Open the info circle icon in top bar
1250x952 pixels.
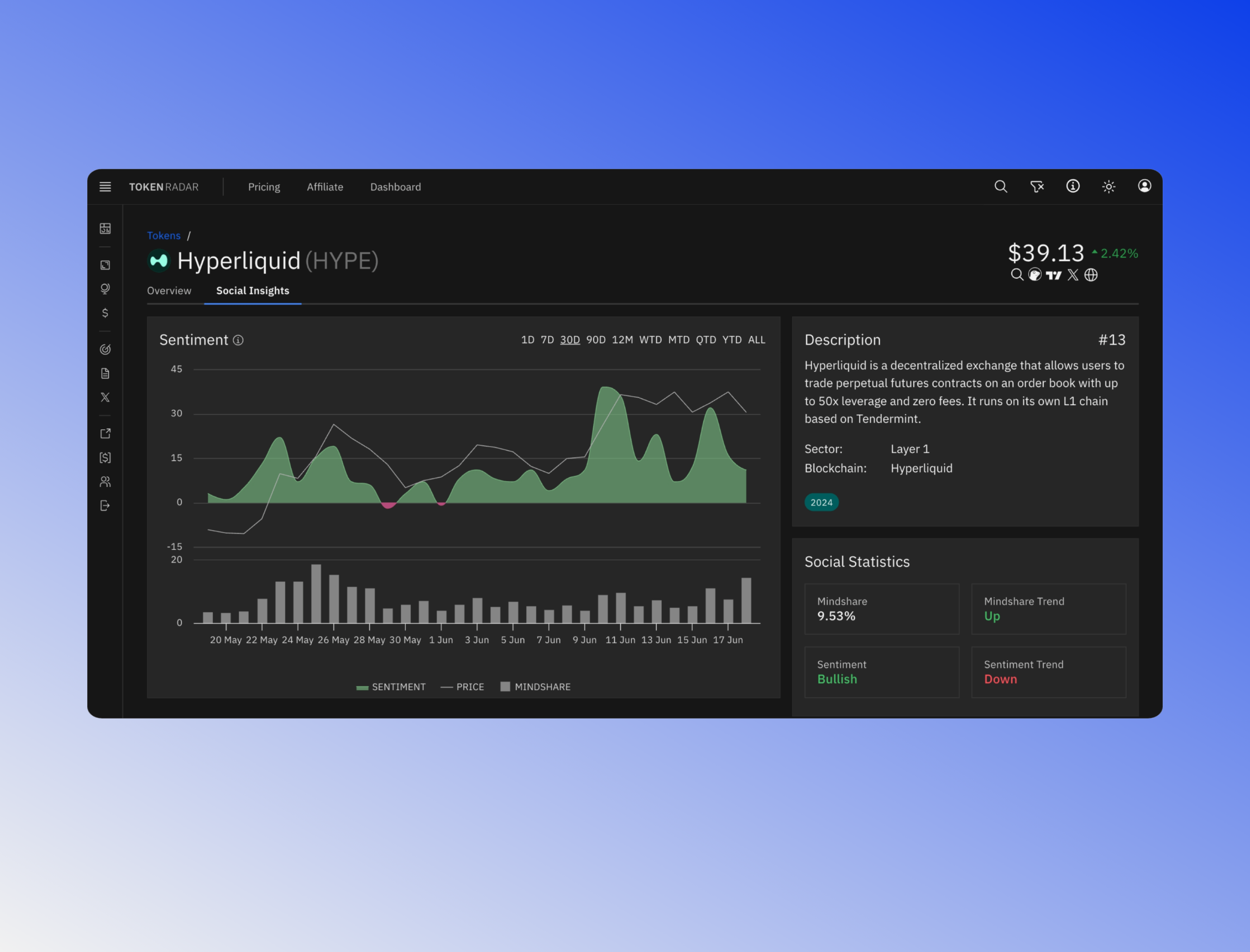(1073, 186)
